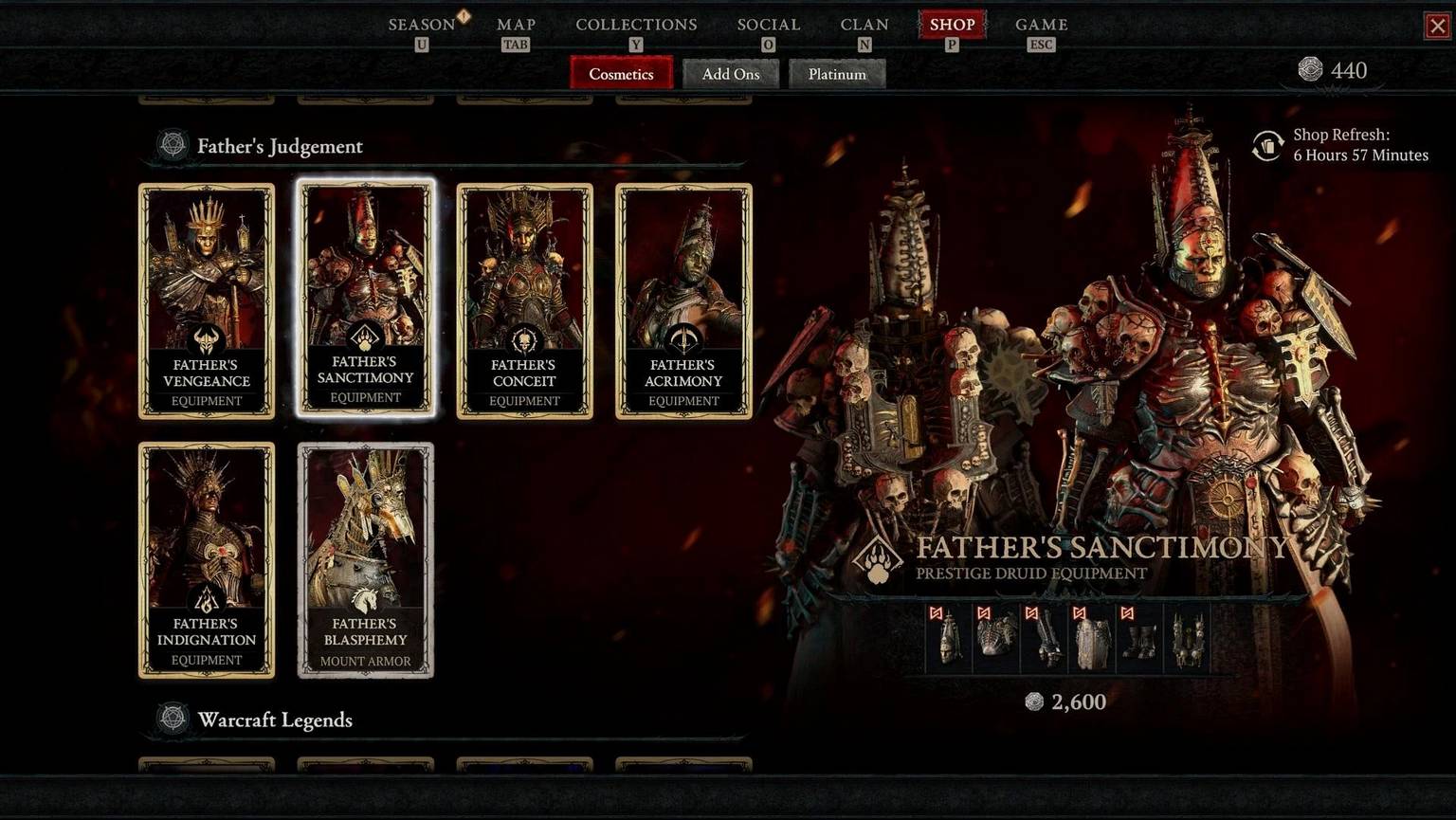Select the Cosmetics shop category
Image resolution: width=1456 pixels, height=820 pixels.
click(x=621, y=74)
